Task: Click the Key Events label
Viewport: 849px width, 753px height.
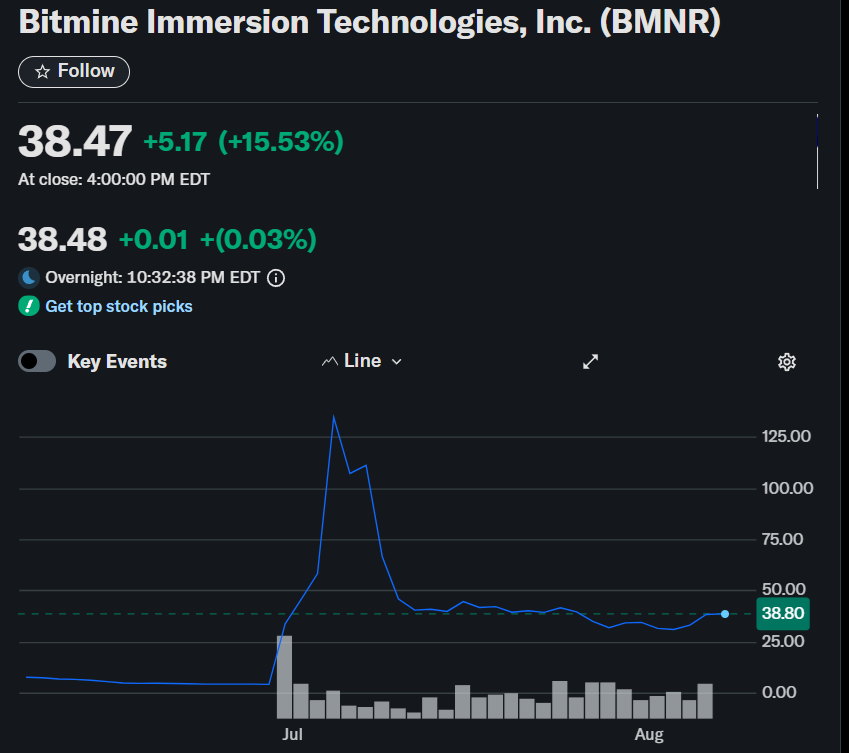Action: point(117,362)
